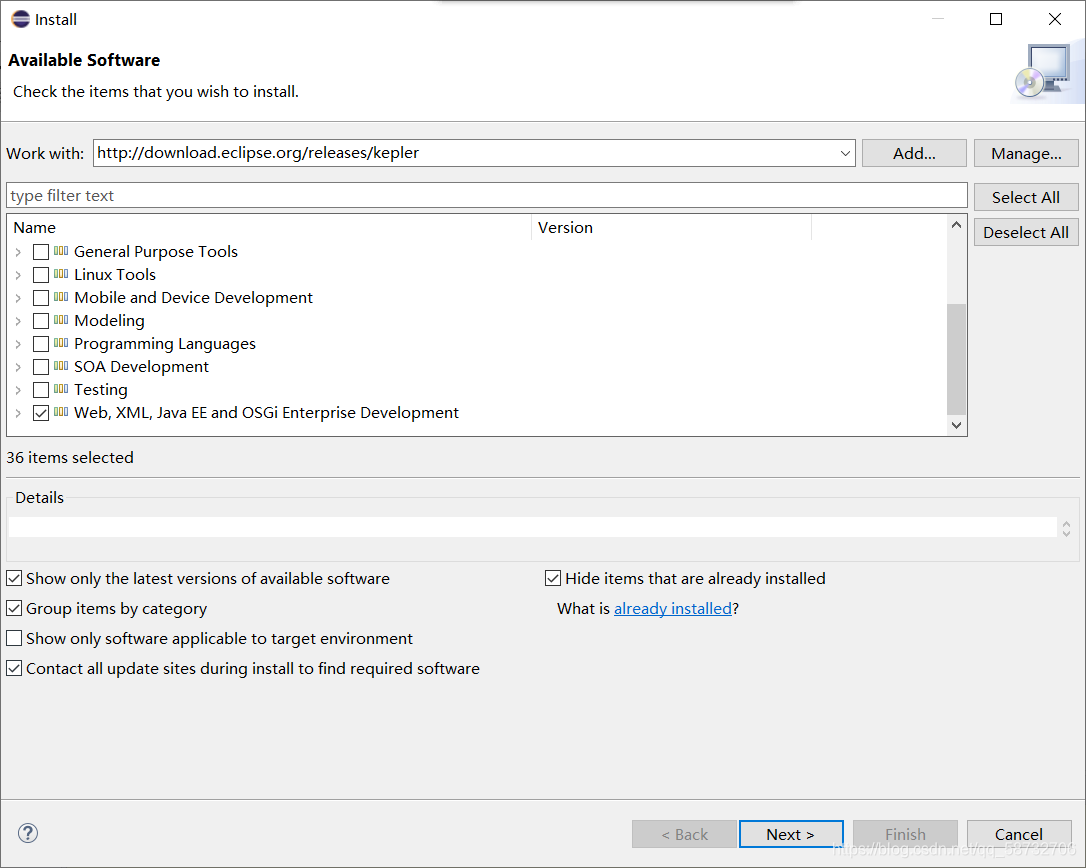Check the Programming Languages checkbox
1086x868 pixels.
point(41,344)
